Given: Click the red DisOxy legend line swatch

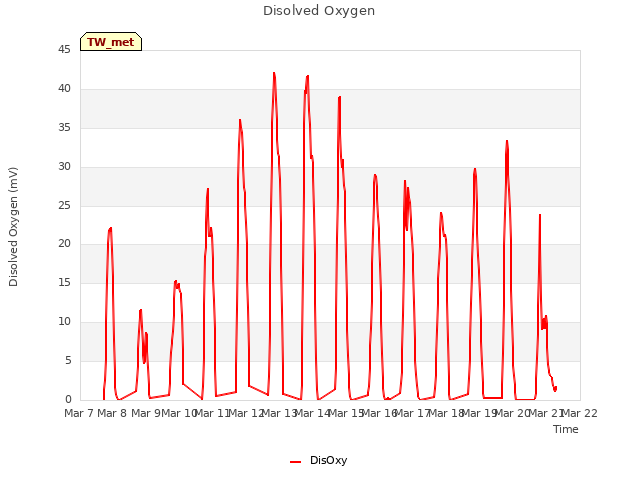Looking at the screenshot, I should 296,462.
